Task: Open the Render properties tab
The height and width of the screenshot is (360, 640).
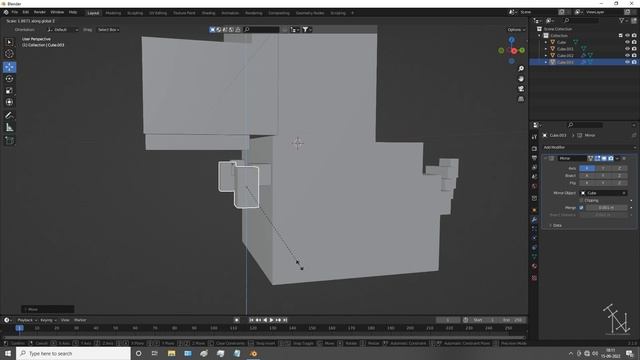Action: (534, 149)
